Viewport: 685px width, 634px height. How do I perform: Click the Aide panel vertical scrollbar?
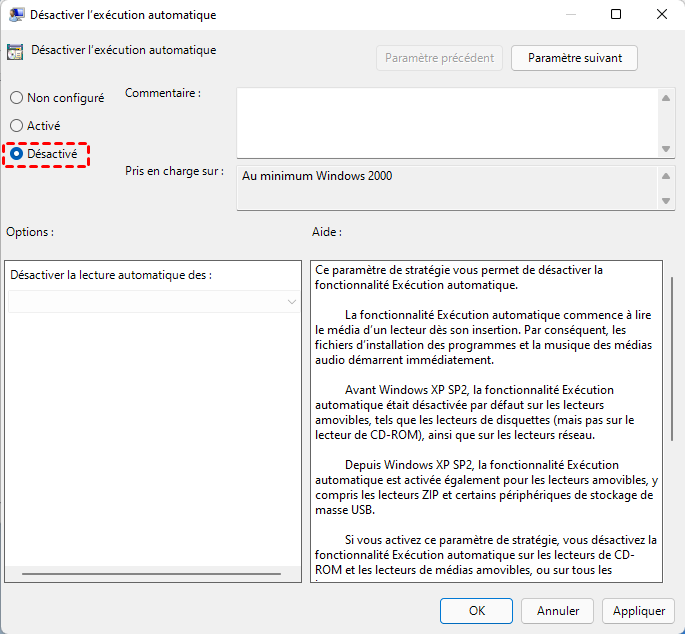click(x=672, y=359)
